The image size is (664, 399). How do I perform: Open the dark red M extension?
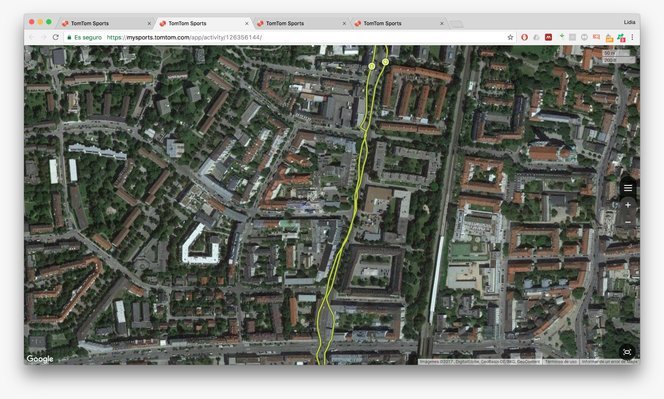[x=548, y=37]
